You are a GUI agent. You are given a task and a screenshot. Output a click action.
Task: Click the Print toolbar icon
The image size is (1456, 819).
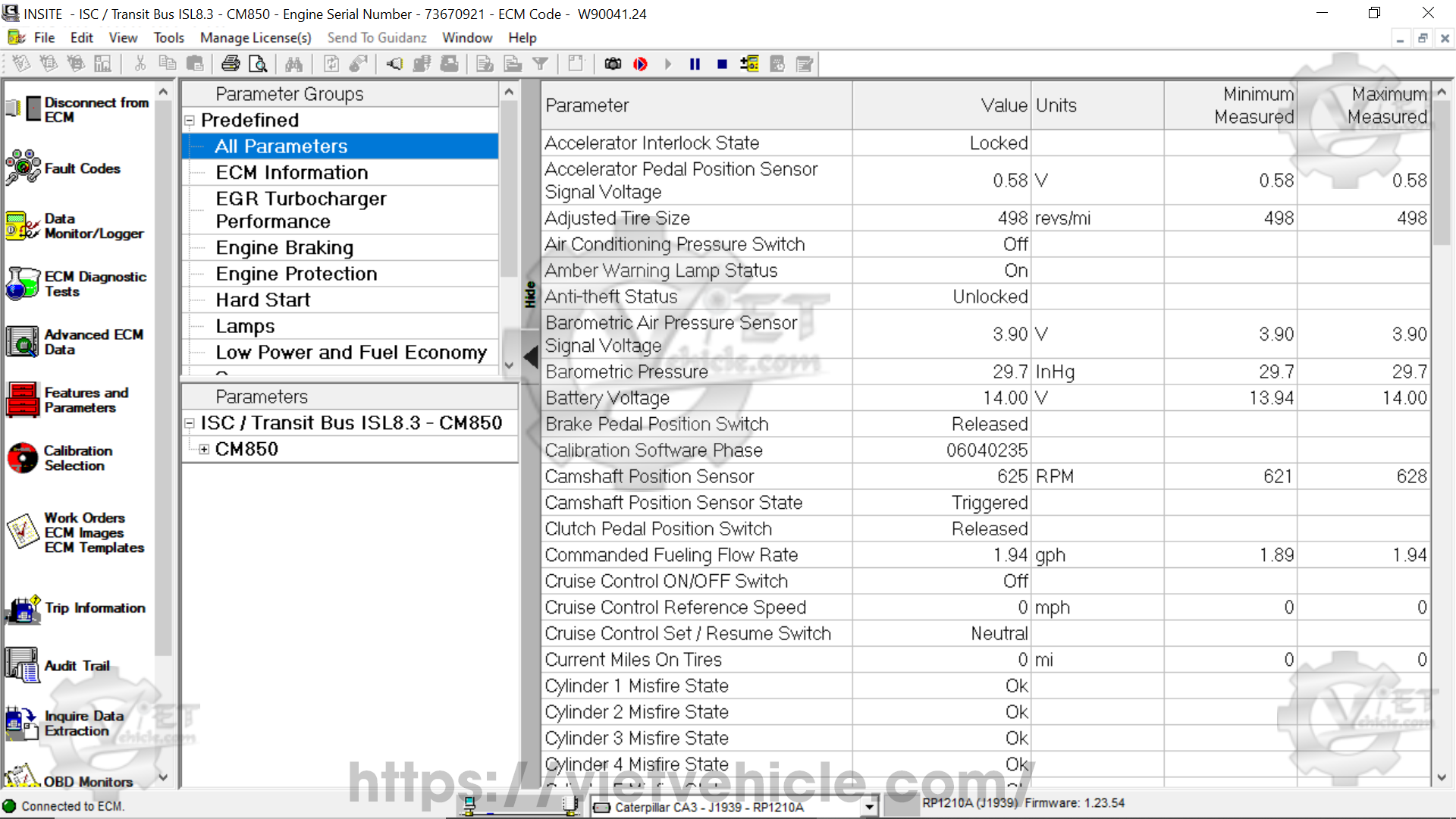231,64
